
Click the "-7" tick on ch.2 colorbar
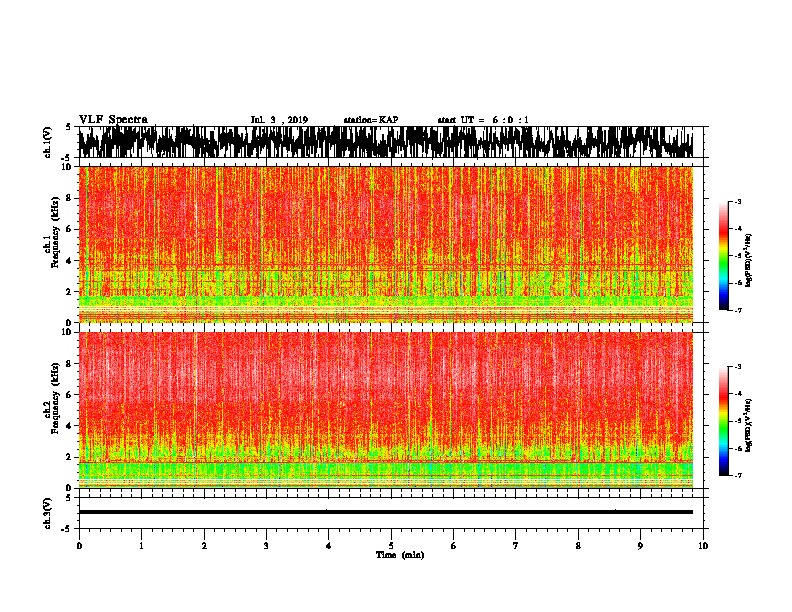pos(738,476)
